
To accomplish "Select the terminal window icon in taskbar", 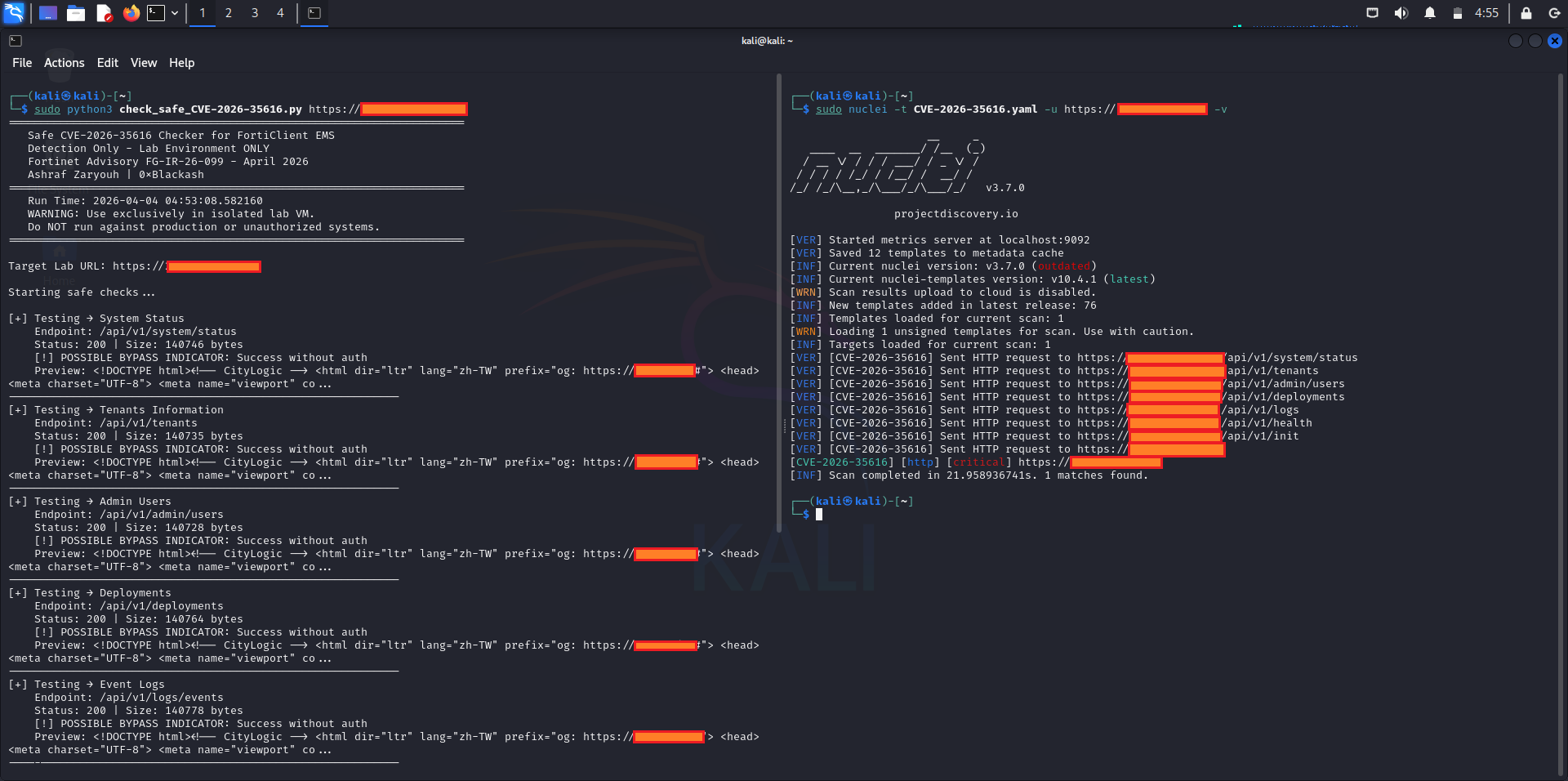I will pos(314,13).
